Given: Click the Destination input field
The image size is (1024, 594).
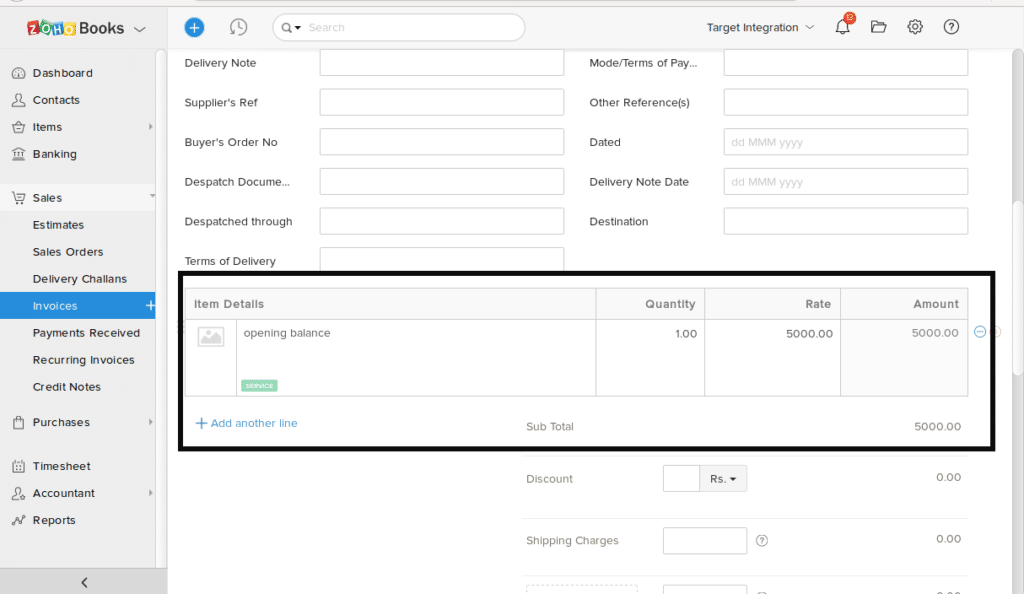Looking at the screenshot, I should [846, 221].
